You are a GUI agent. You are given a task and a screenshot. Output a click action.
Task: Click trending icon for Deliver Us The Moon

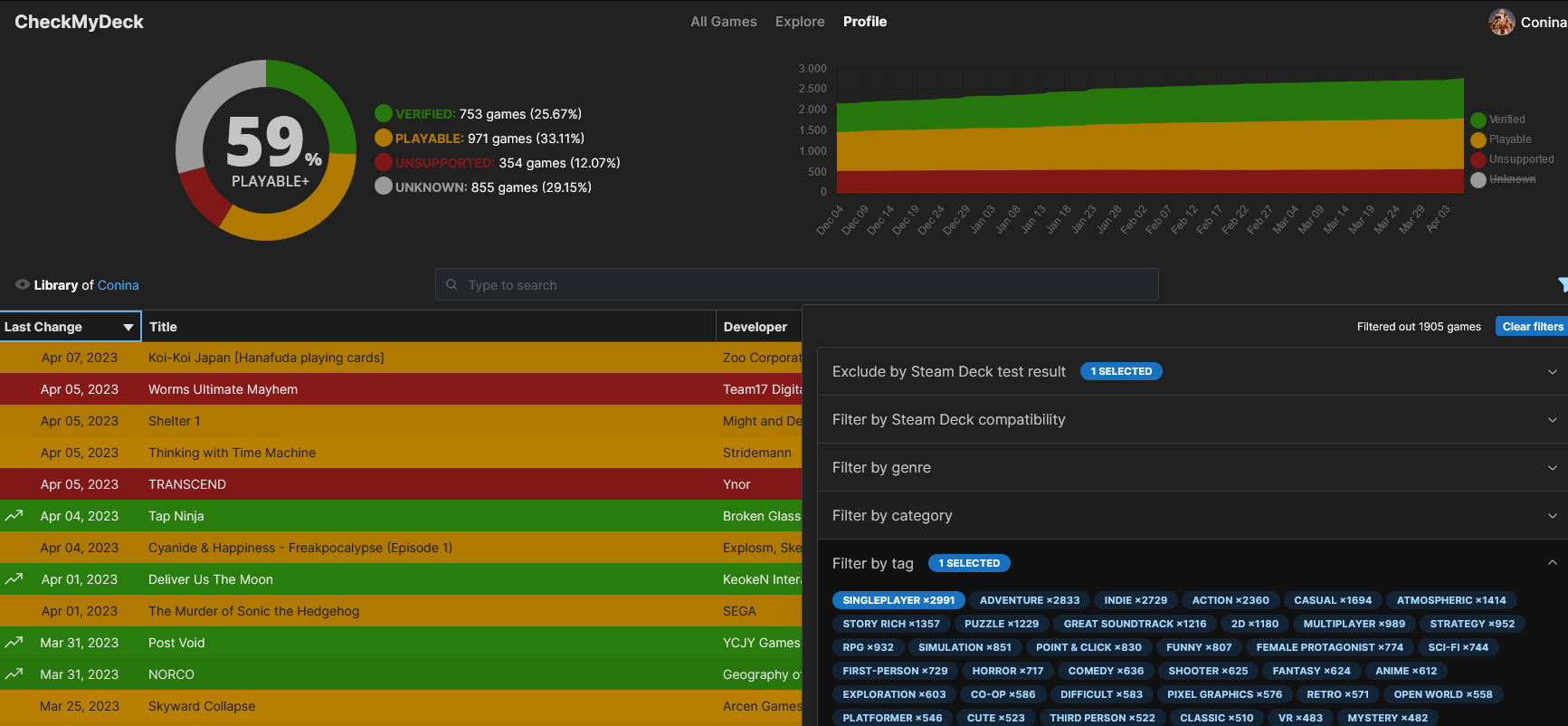point(14,579)
